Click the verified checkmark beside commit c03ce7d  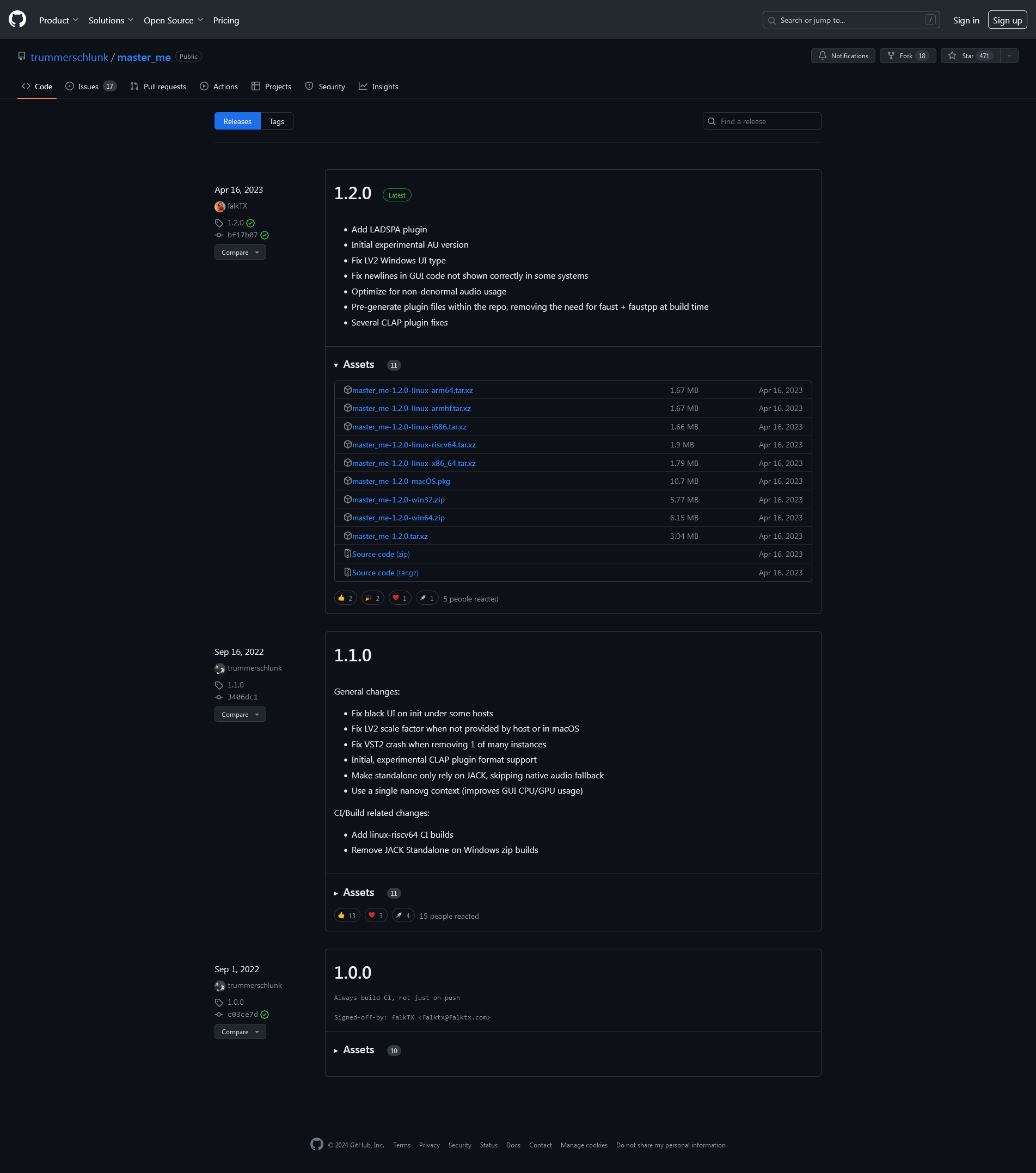tap(265, 1015)
